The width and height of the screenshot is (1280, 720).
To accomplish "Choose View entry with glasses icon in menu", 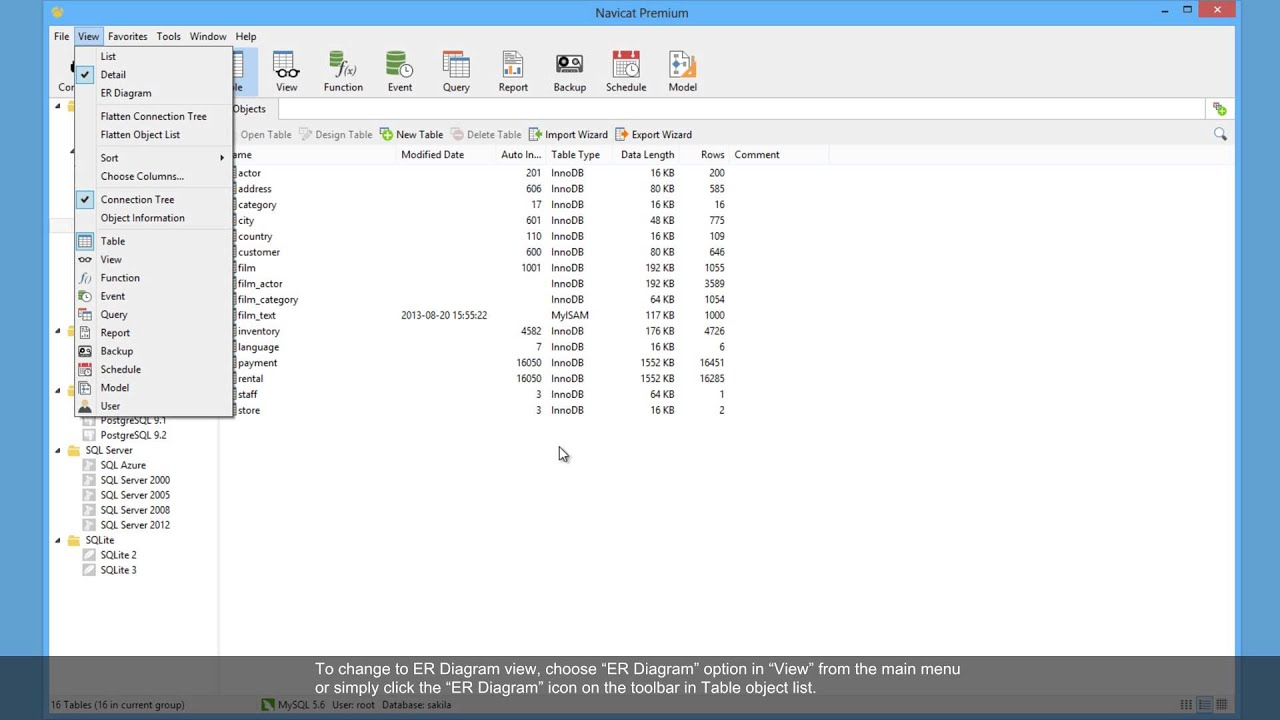I will (x=153, y=259).
